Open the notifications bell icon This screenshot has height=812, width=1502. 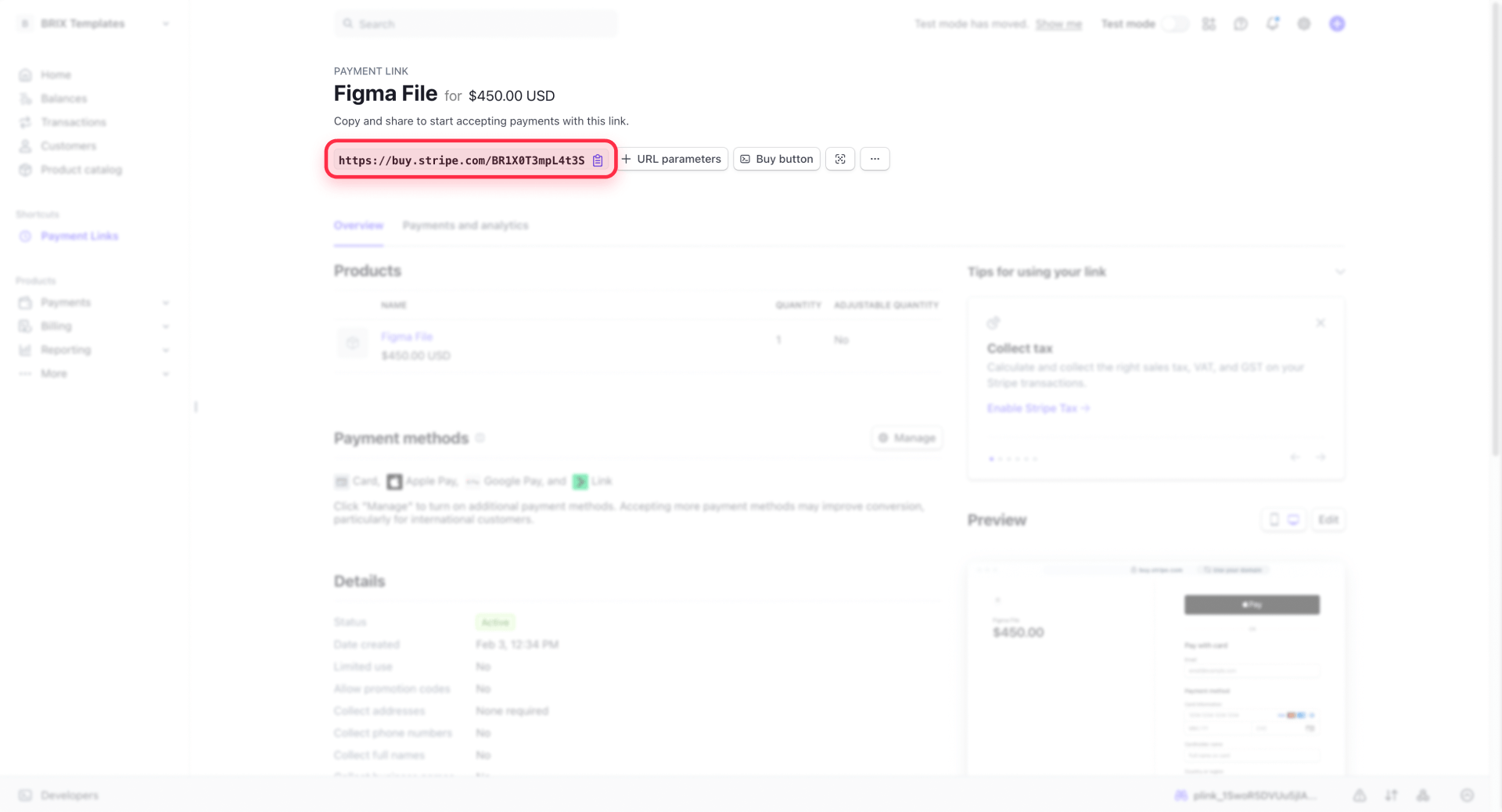[x=1273, y=23]
